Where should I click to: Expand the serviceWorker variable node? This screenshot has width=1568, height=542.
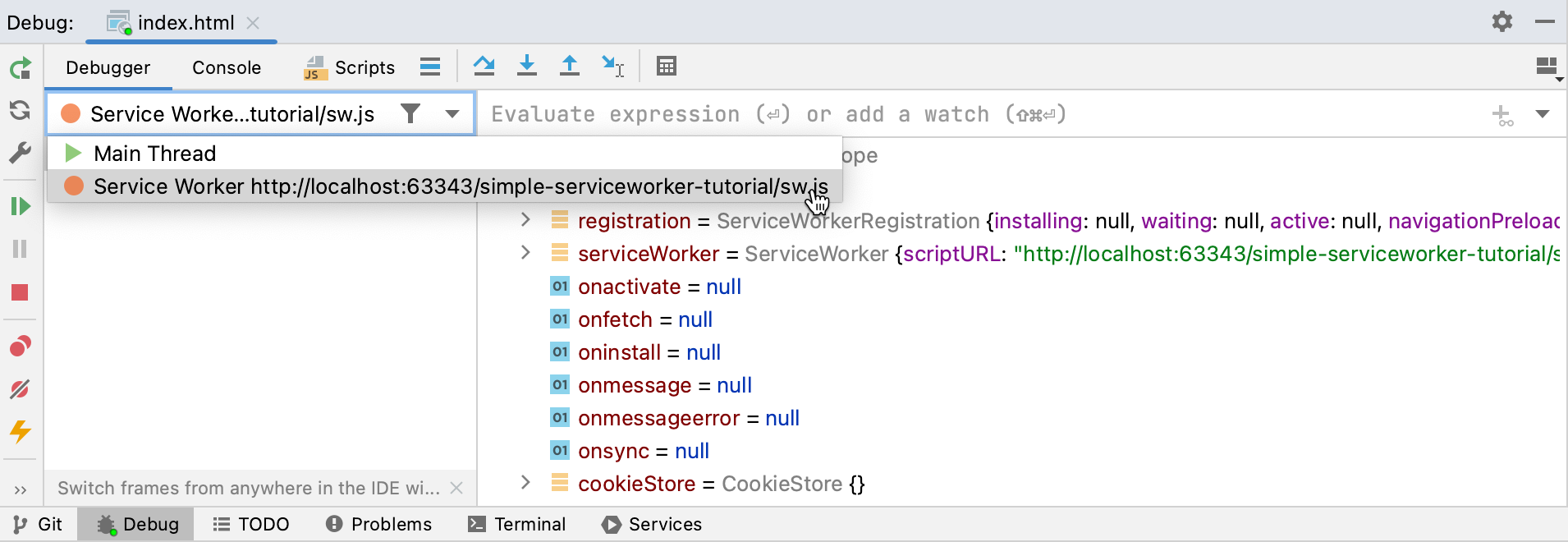[x=525, y=253]
